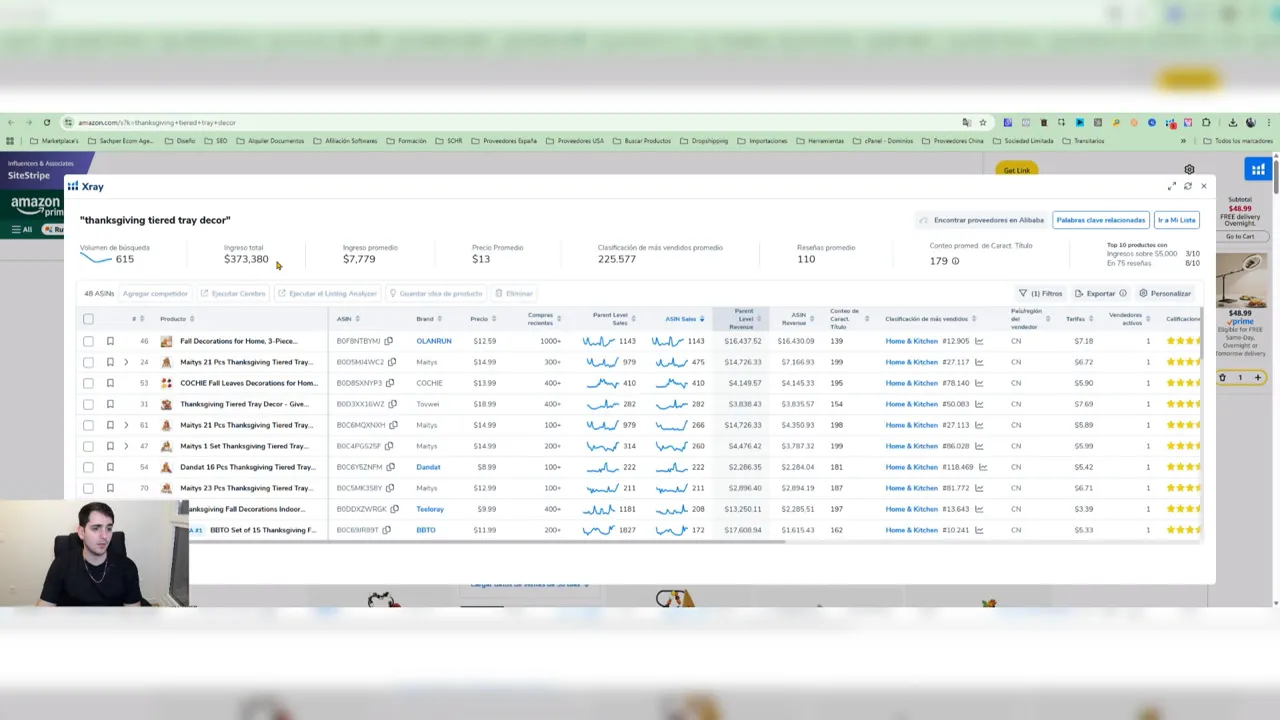Select the Thanksgiving Tiered Tray Decor row checkbox
This screenshot has width=1280, height=720.
pyautogui.click(x=88, y=404)
